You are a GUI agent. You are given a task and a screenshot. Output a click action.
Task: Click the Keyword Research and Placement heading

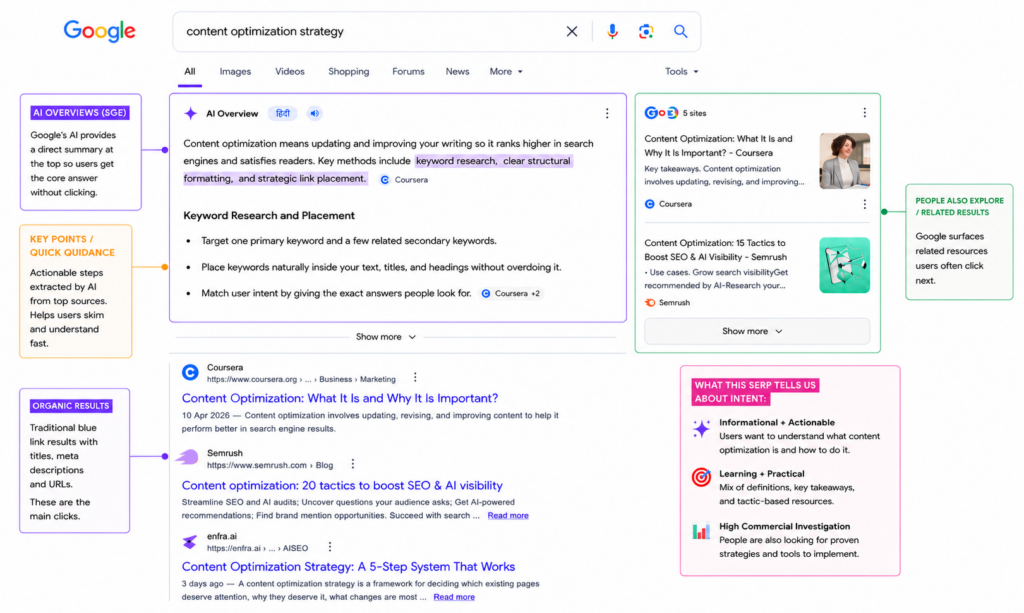pos(269,215)
